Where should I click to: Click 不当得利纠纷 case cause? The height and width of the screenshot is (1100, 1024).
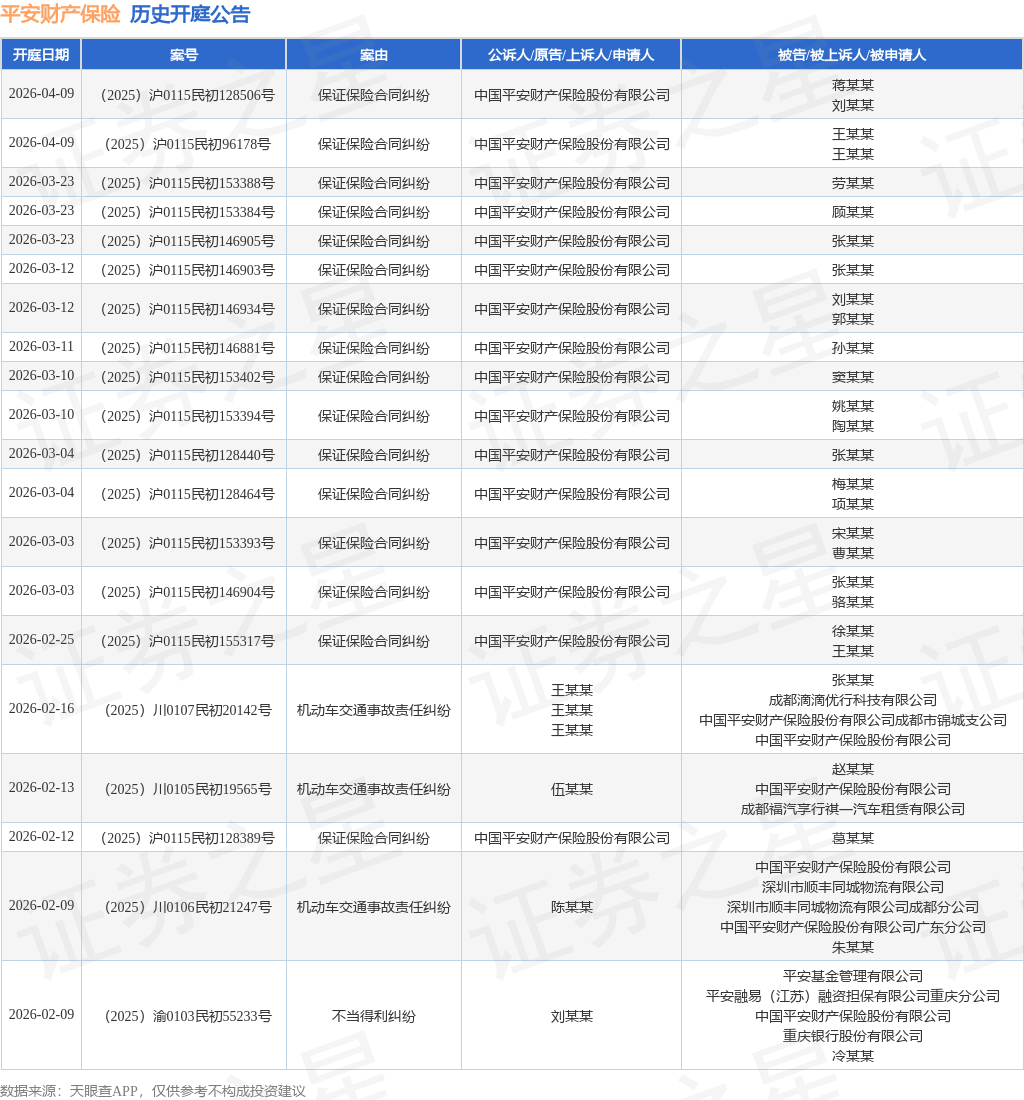373,1016
